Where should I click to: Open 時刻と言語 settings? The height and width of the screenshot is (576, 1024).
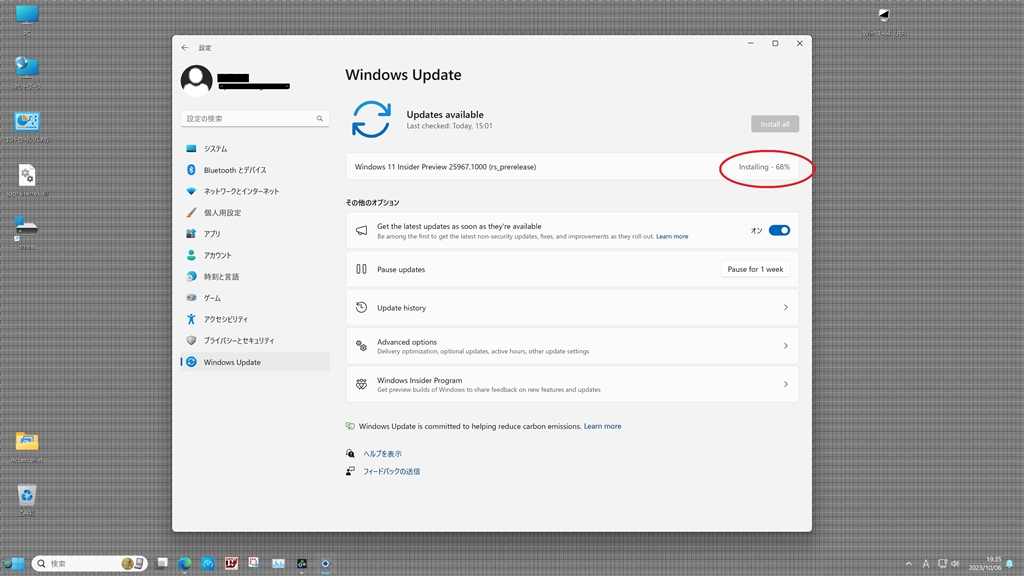(x=255, y=277)
